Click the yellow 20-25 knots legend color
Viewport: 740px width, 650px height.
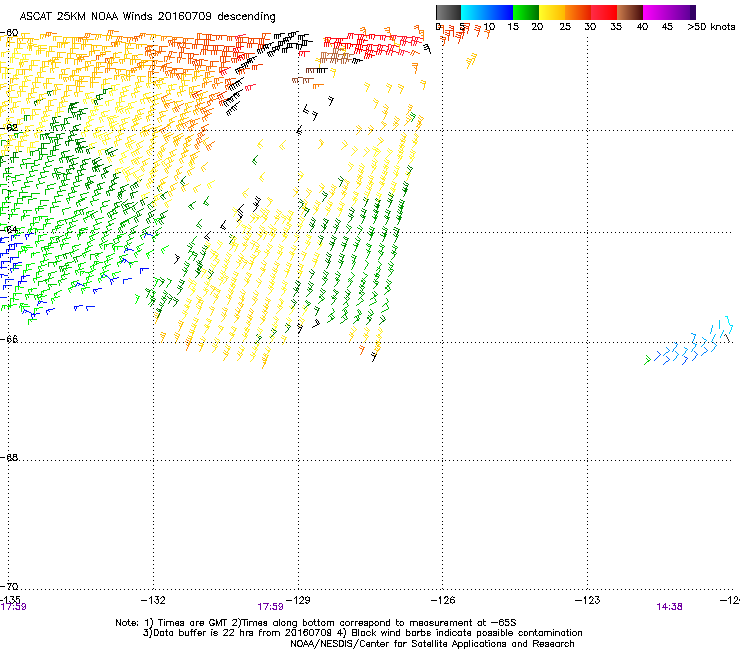[x=552, y=12]
